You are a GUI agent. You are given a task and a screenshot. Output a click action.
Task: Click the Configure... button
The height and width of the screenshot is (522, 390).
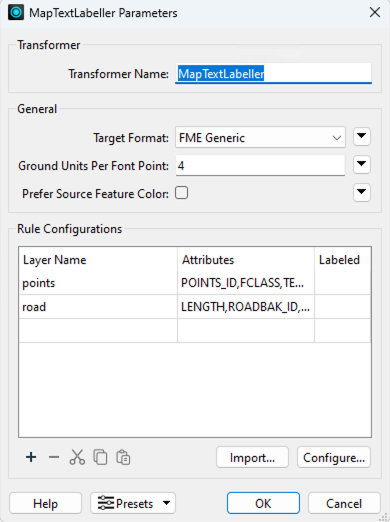pos(334,457)
